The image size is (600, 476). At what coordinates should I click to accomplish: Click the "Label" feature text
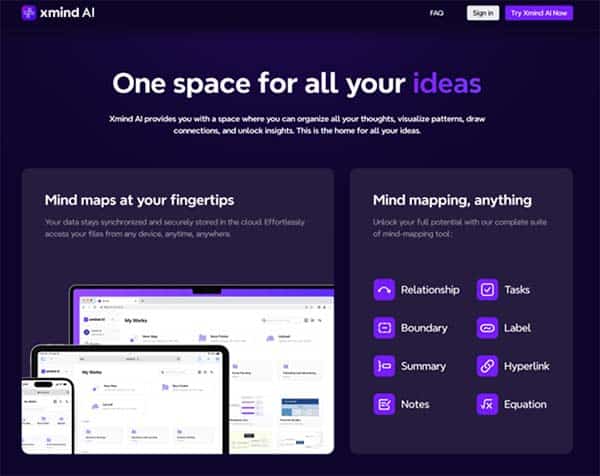click(517, 328)
